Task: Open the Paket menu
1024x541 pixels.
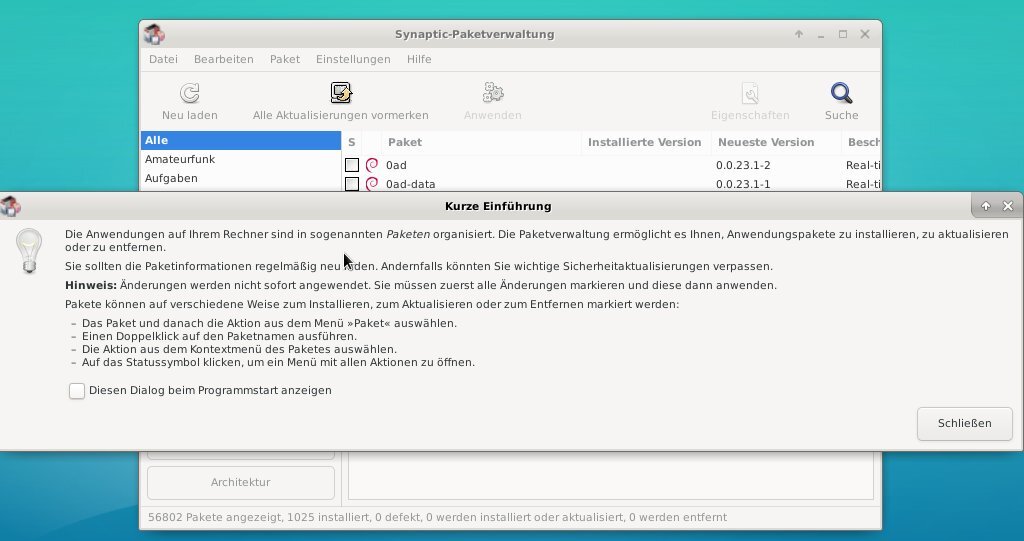Action: coord(285,59)
